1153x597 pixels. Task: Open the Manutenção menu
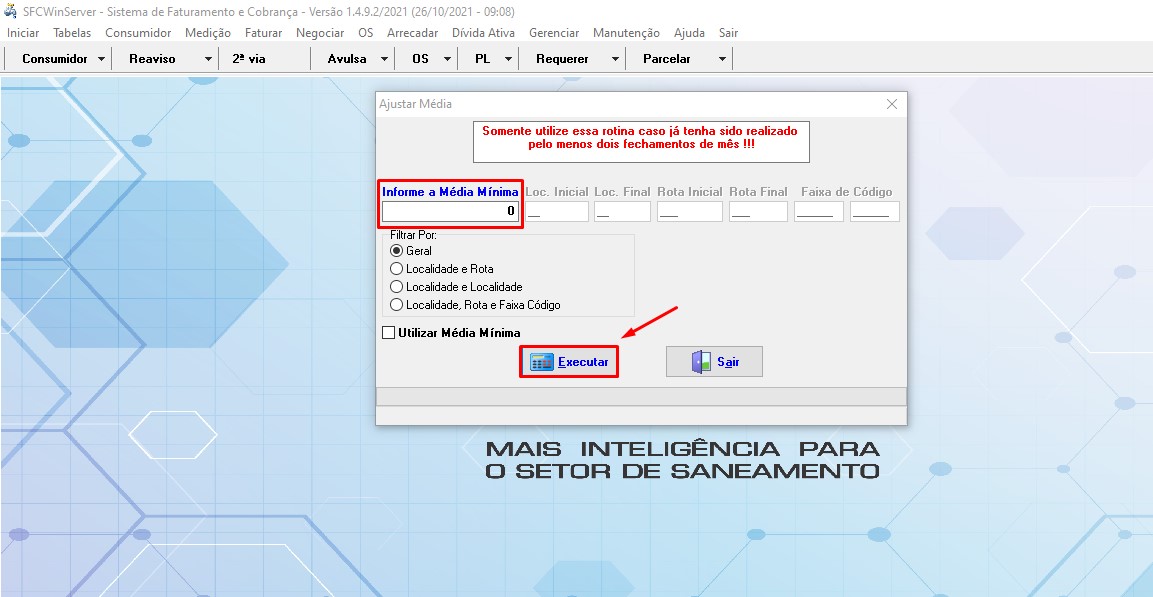click(626, 33)
